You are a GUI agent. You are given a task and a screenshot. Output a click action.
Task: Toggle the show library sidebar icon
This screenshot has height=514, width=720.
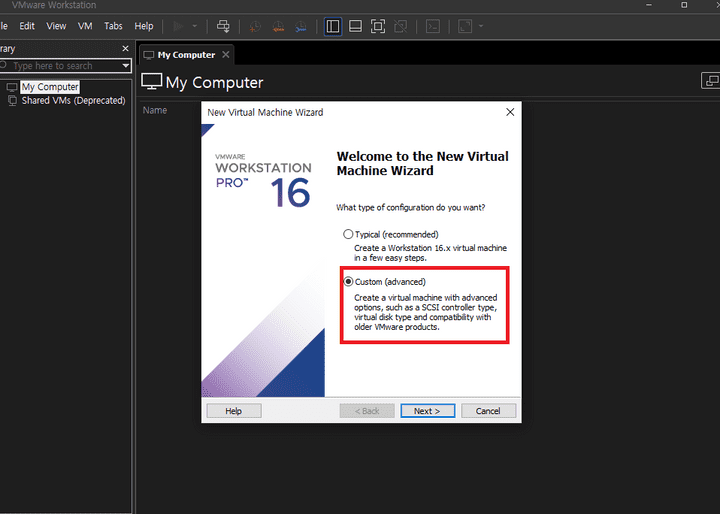pyautogui.click(x=332, y=26)
